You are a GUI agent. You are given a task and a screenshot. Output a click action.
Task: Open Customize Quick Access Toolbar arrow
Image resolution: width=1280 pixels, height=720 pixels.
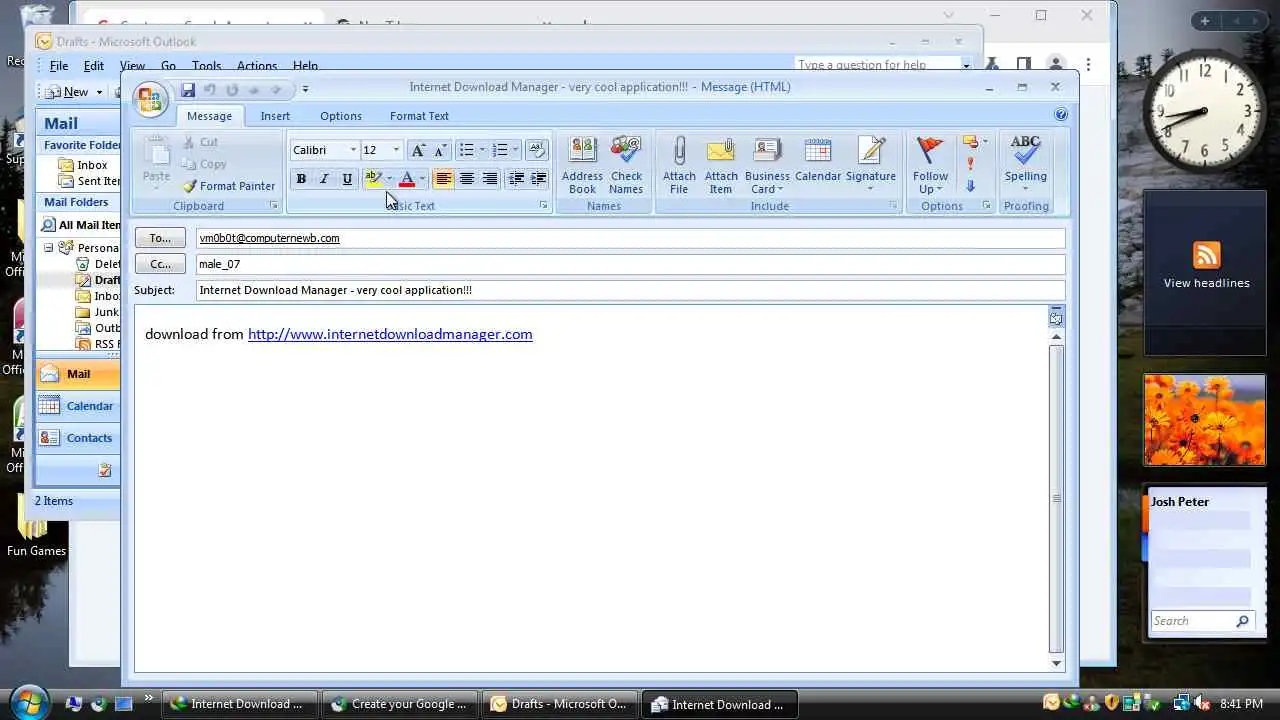(305, 90)
